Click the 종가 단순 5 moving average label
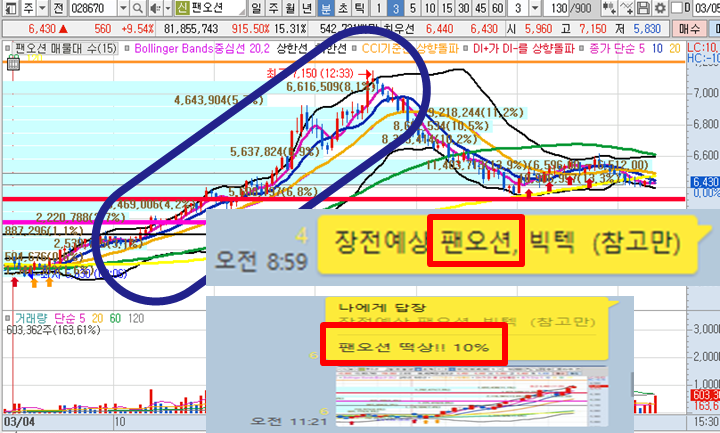The width and height of the screenshot is (720, 433). (x=617, y=48)
